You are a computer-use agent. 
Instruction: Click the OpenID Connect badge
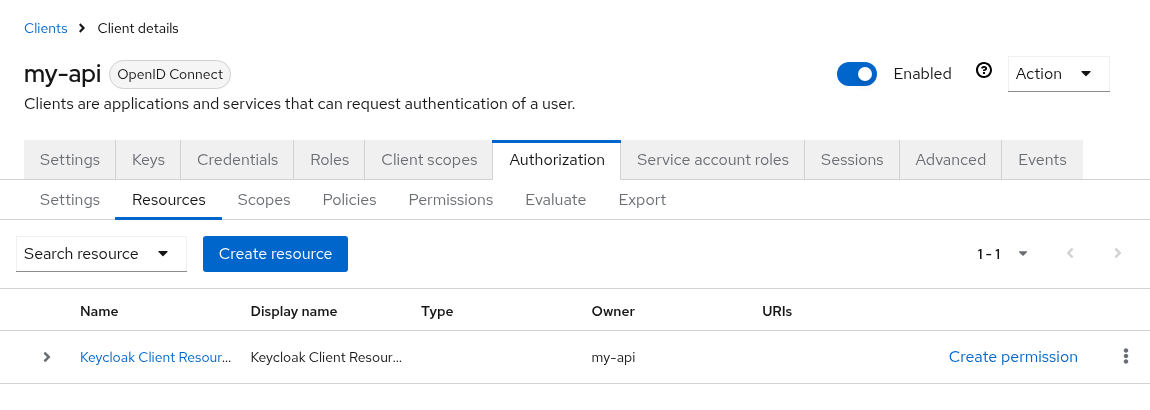[170, 74]
